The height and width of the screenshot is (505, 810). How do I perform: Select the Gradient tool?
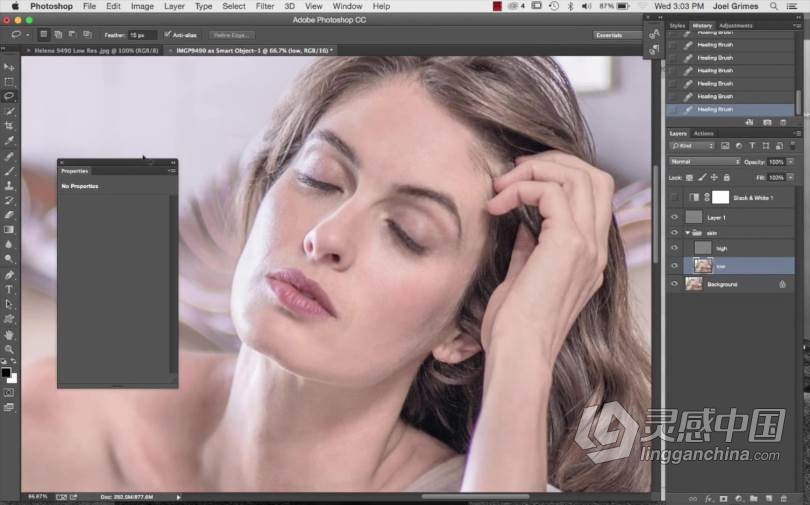click(x=9, y=230)
